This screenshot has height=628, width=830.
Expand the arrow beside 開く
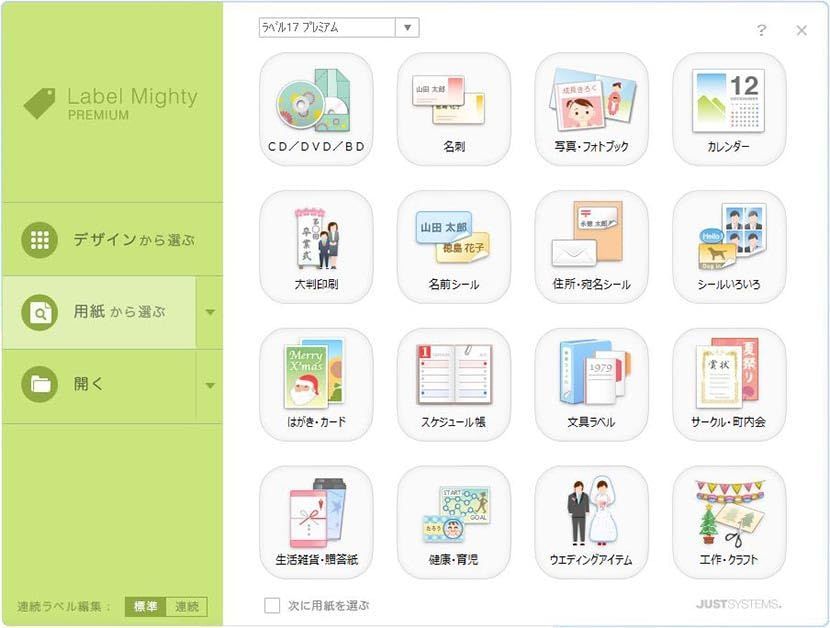pos(210,384)
